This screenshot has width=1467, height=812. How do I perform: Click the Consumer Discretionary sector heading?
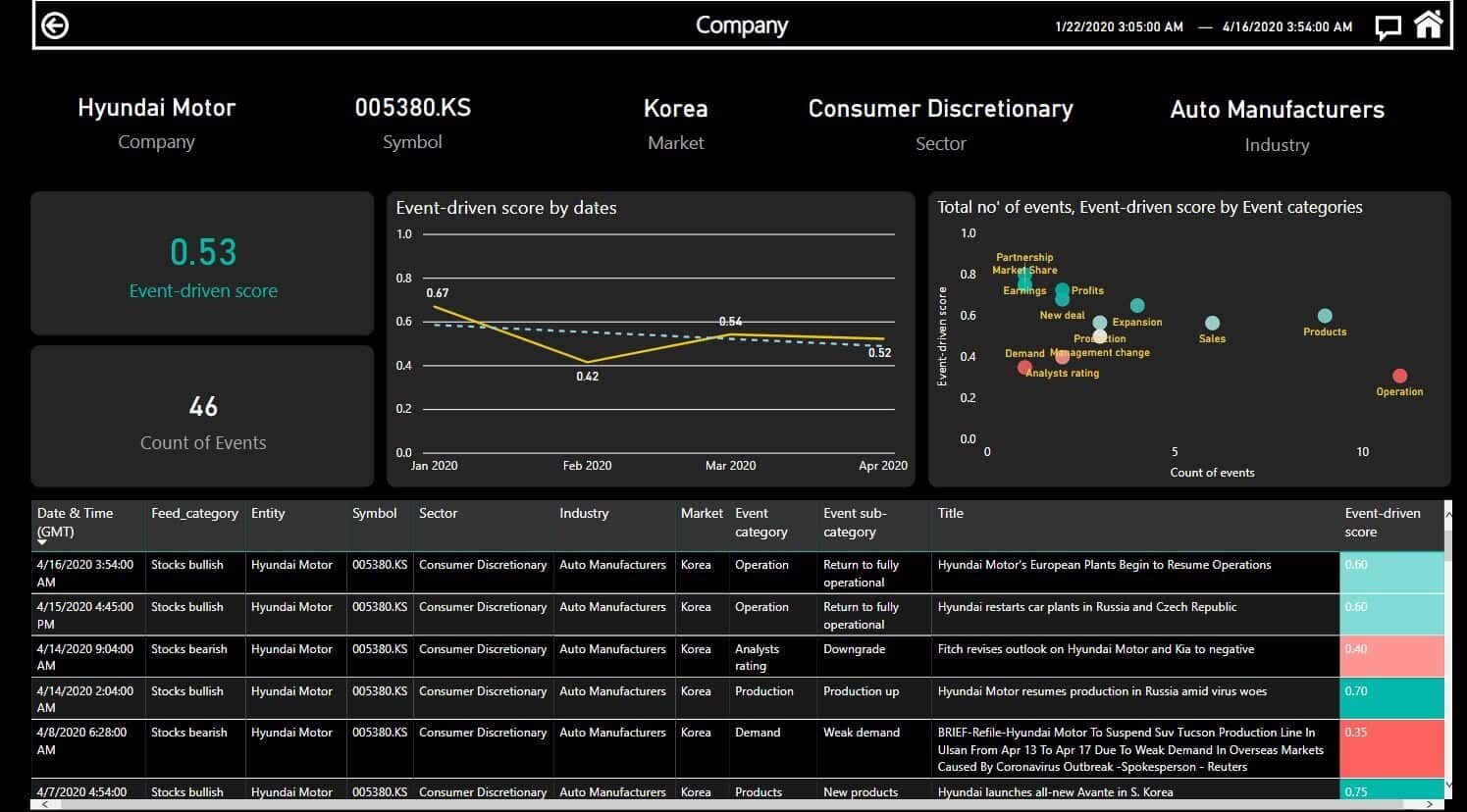click(940, 108)
